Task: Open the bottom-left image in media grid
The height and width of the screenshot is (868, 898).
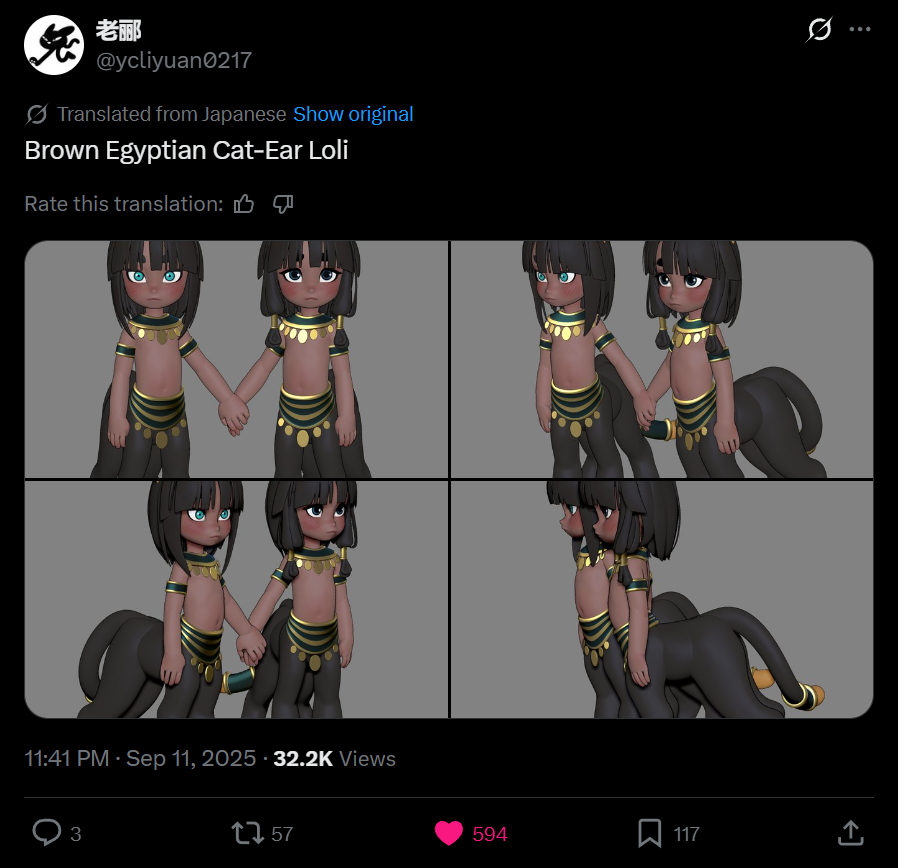Action: click(x=237, y=599)
